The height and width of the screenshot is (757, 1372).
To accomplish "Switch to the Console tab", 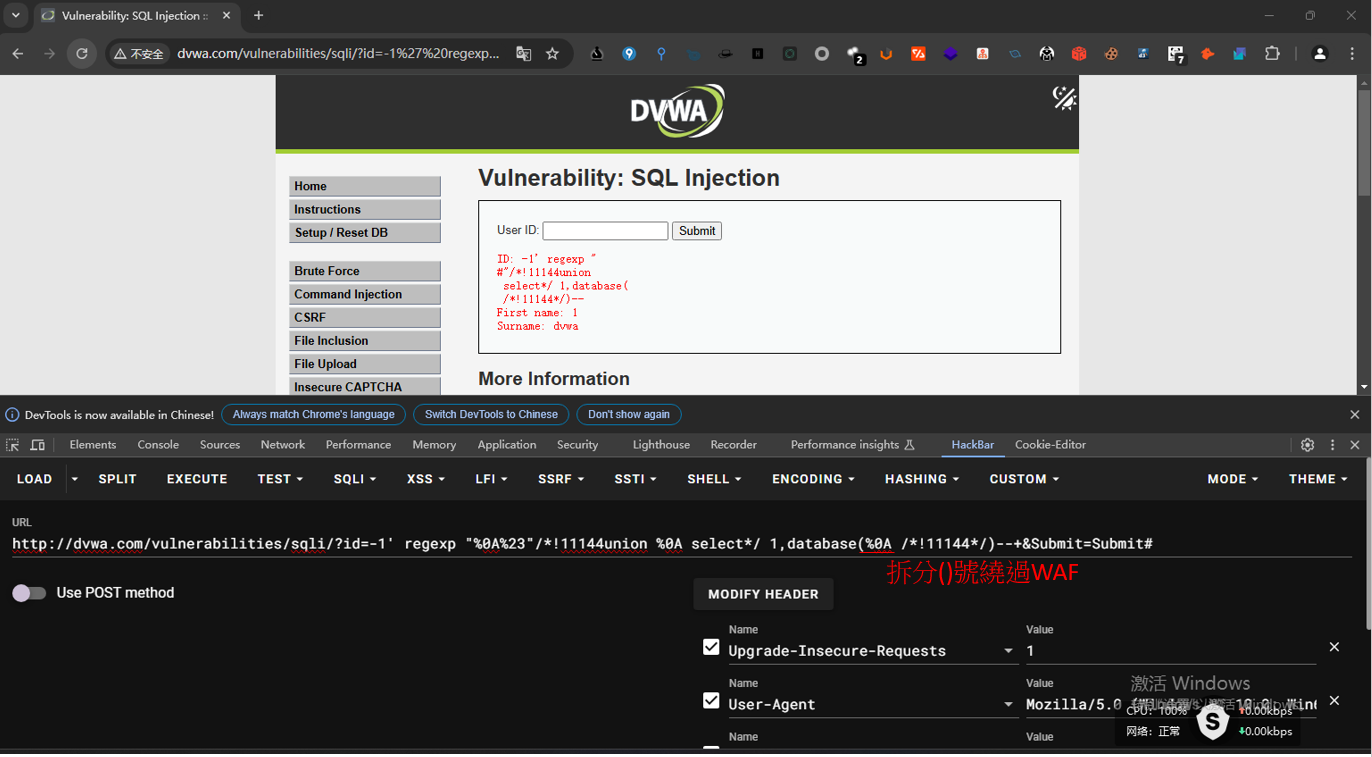I will pyautogui.click(x=158, y=445).
